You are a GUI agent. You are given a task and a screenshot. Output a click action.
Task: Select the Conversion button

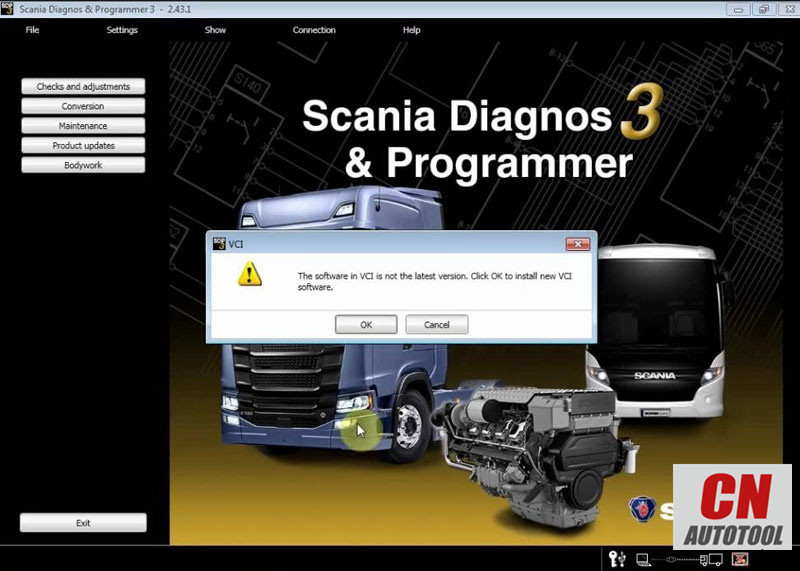click(x=83, y=106)
